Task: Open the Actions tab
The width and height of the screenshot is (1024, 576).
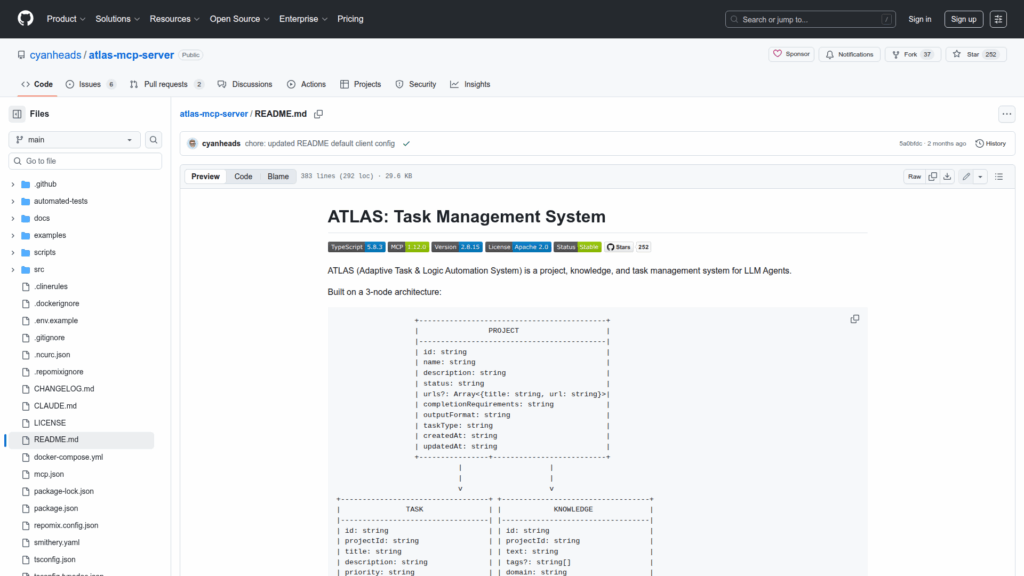Action: point(306,84)
